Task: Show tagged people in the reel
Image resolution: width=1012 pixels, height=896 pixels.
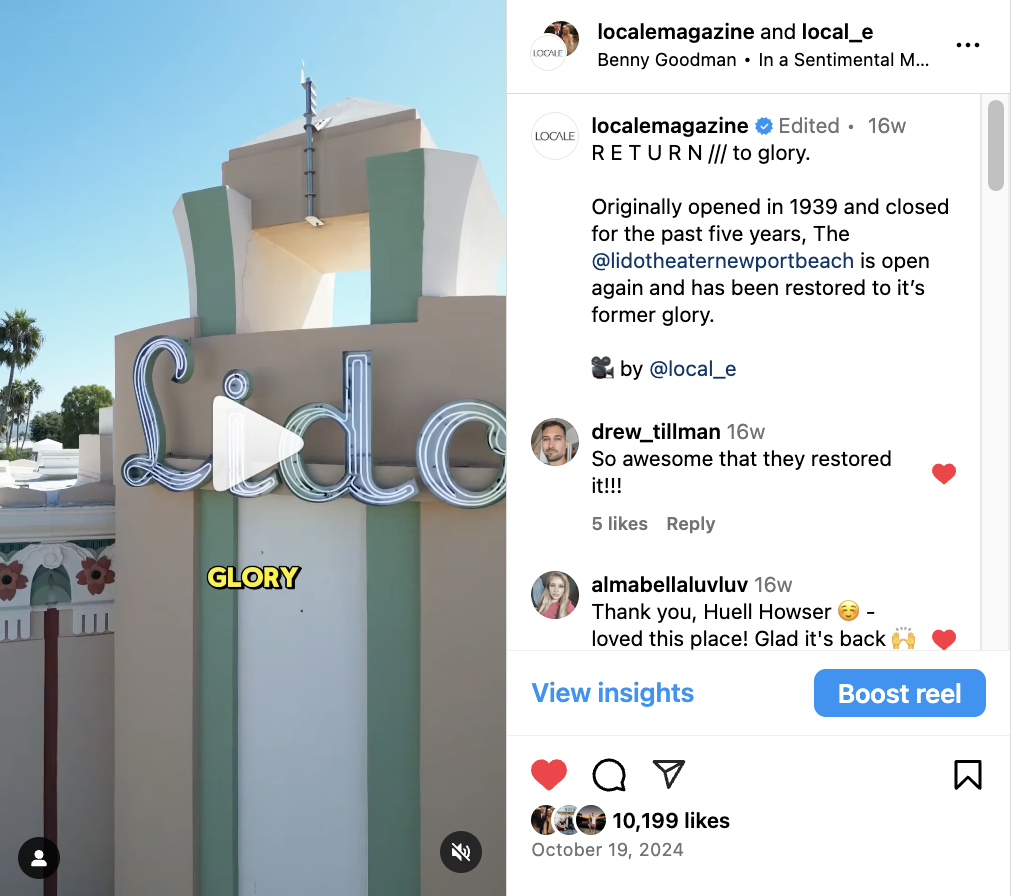Action: [x=39, y=858]
